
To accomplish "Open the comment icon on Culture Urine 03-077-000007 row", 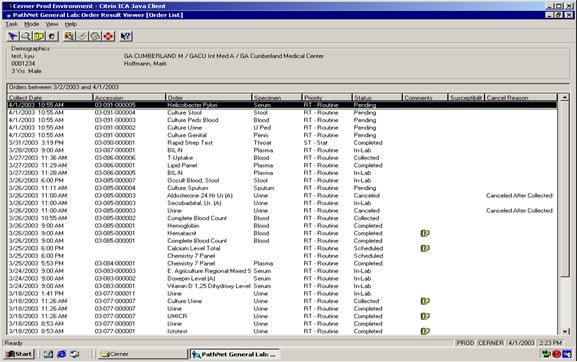I will (425, 301).
